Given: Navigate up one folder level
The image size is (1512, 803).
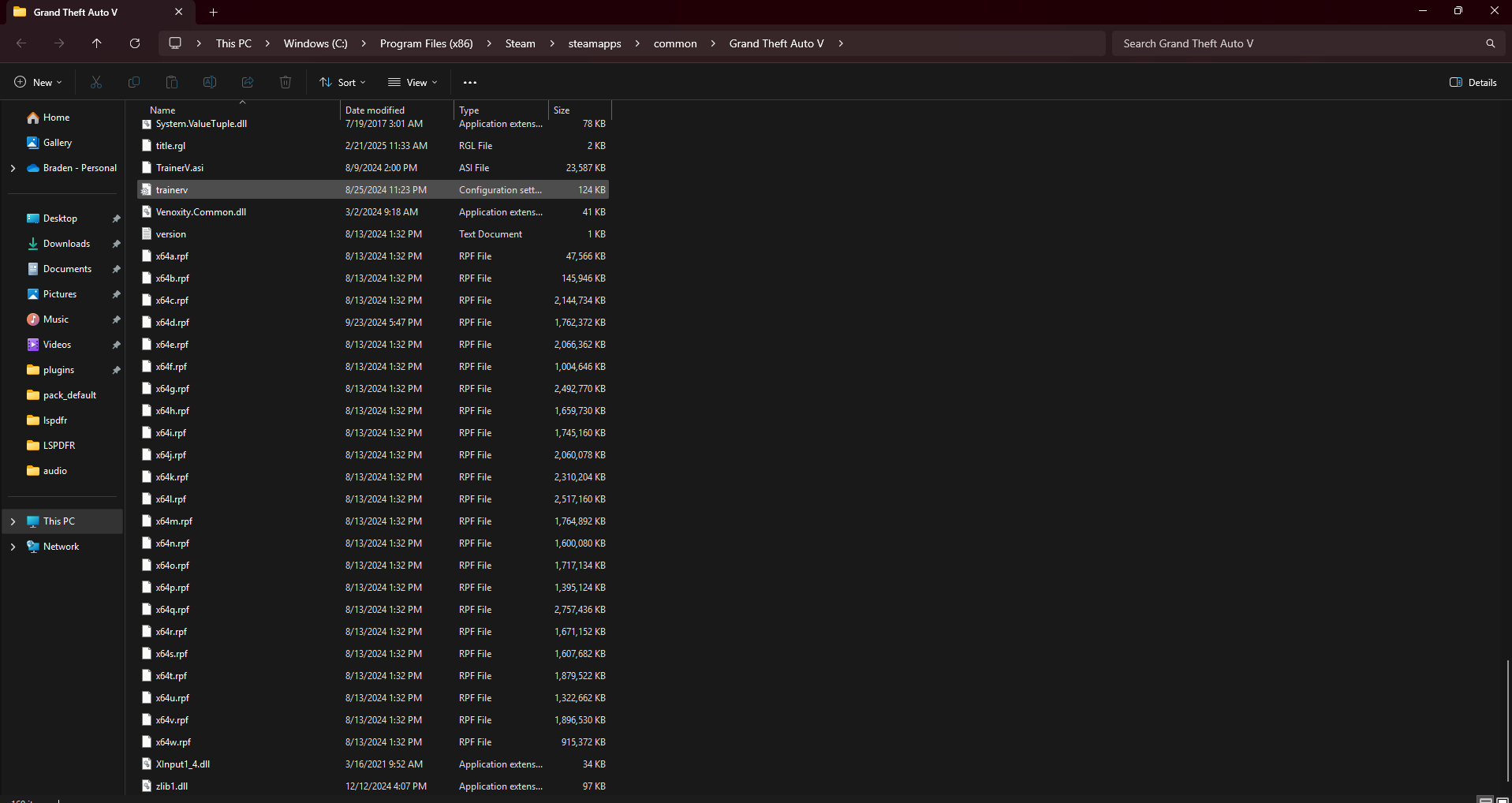Looking at the screenshot, I should (97, 43).
